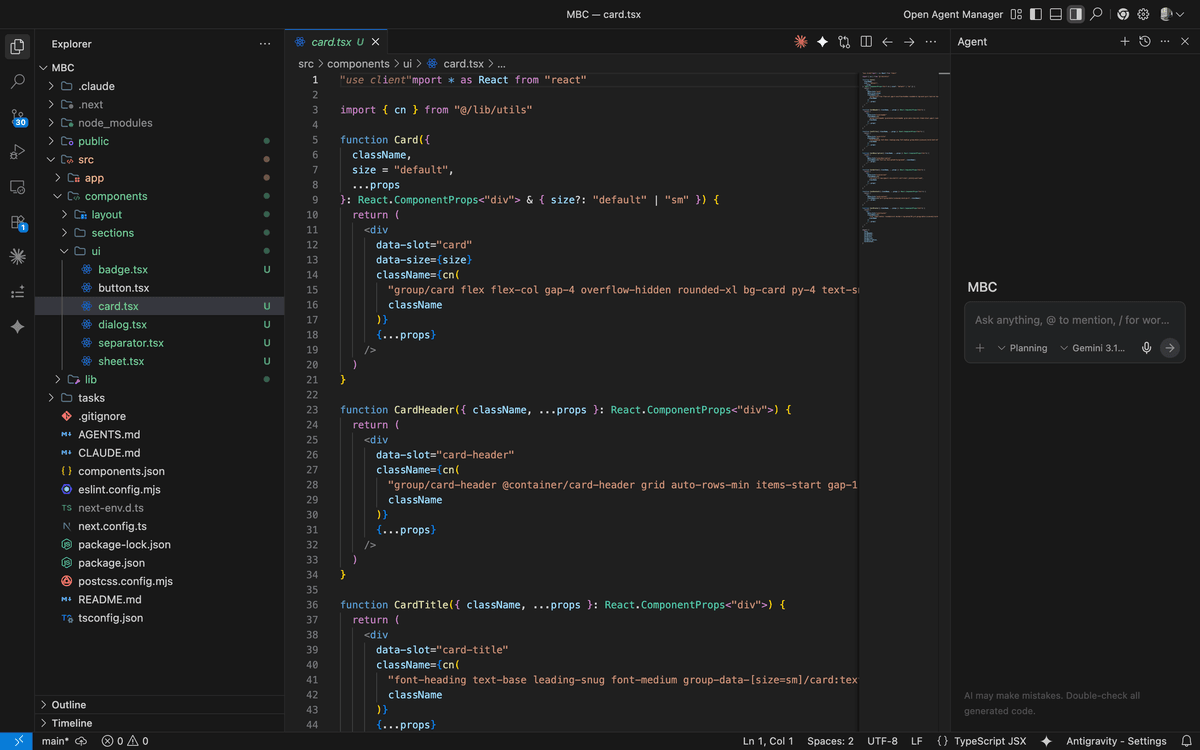The width and height of the screenshot is (1200, 750).
Task: Toggle the primary side bar visibility
Action: pyautogui.click(x=1036, y=14)
